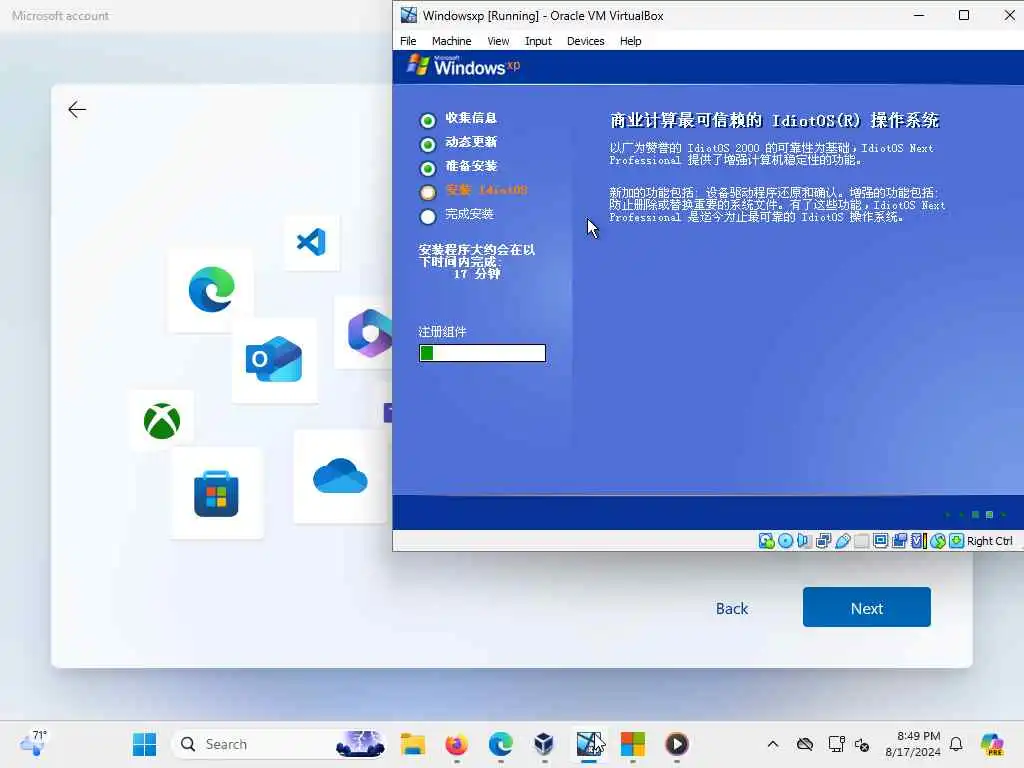Image resolution: width=1024 pixels, height=768 pixels.
Task: Click the 注册组件 label above the progress bar
Action: tap(442, 332)
